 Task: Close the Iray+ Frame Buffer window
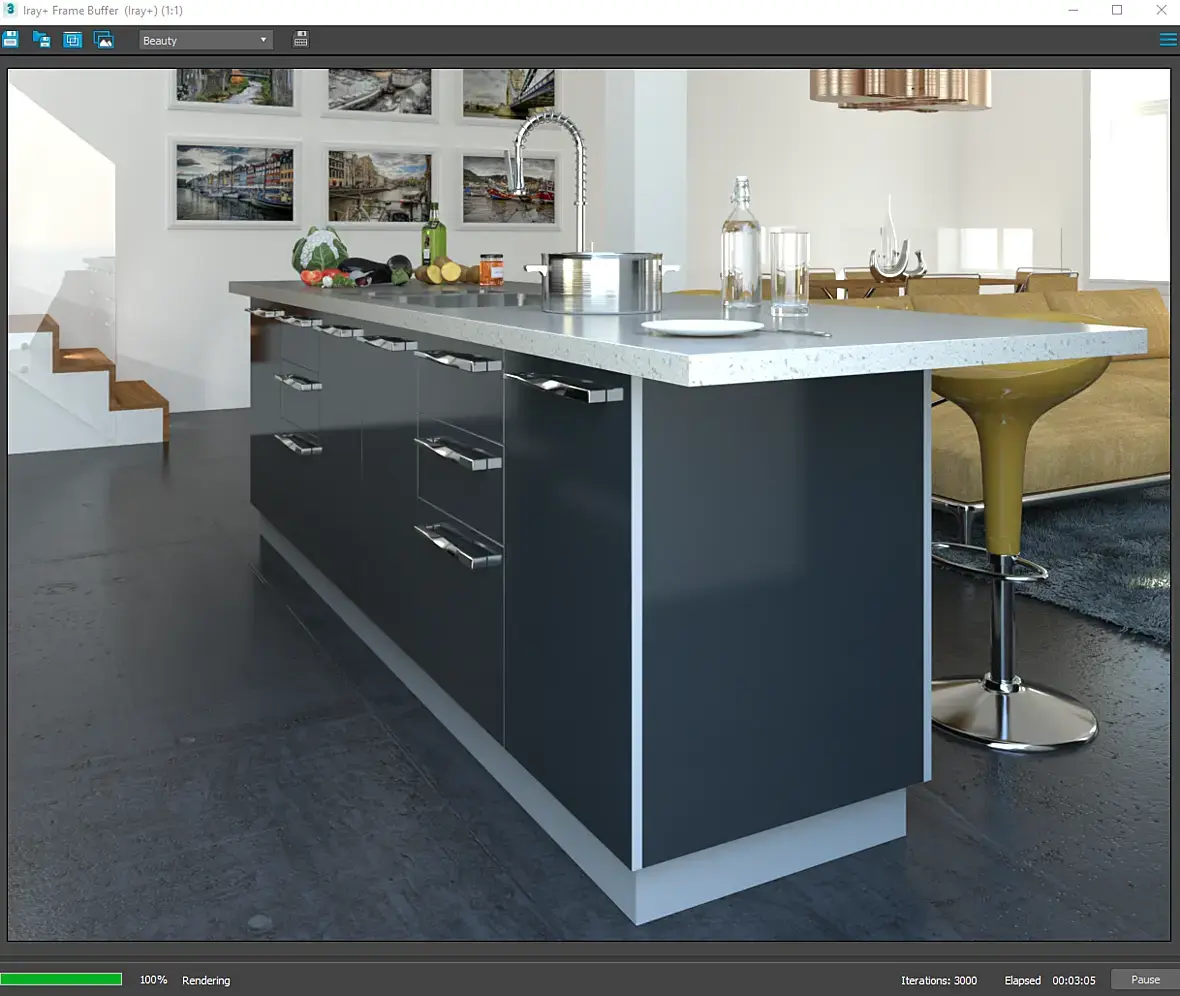click(1161, 10)
